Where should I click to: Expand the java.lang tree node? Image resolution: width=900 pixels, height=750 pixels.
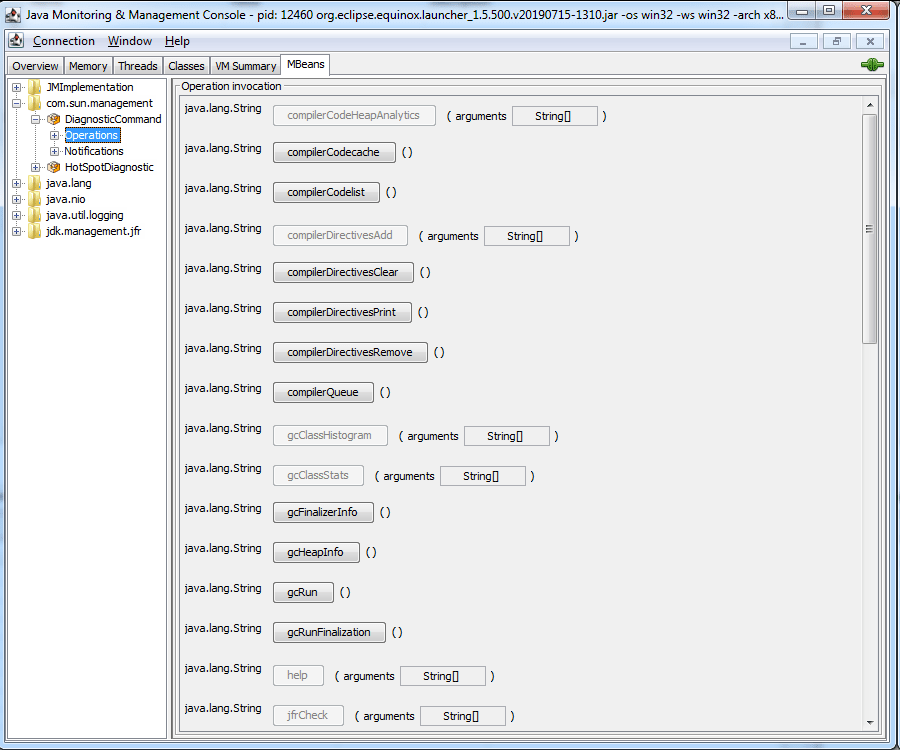(x=14, y=183)
